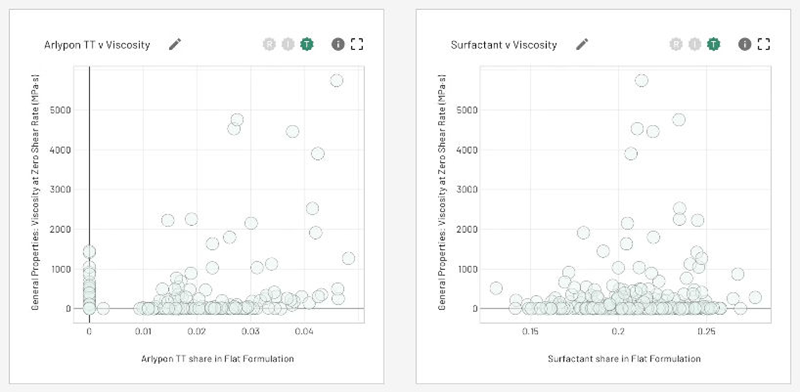
Task: Click the 0.04 x-axis tick in Arlypon chart
Action: click(x=304, y=332)
